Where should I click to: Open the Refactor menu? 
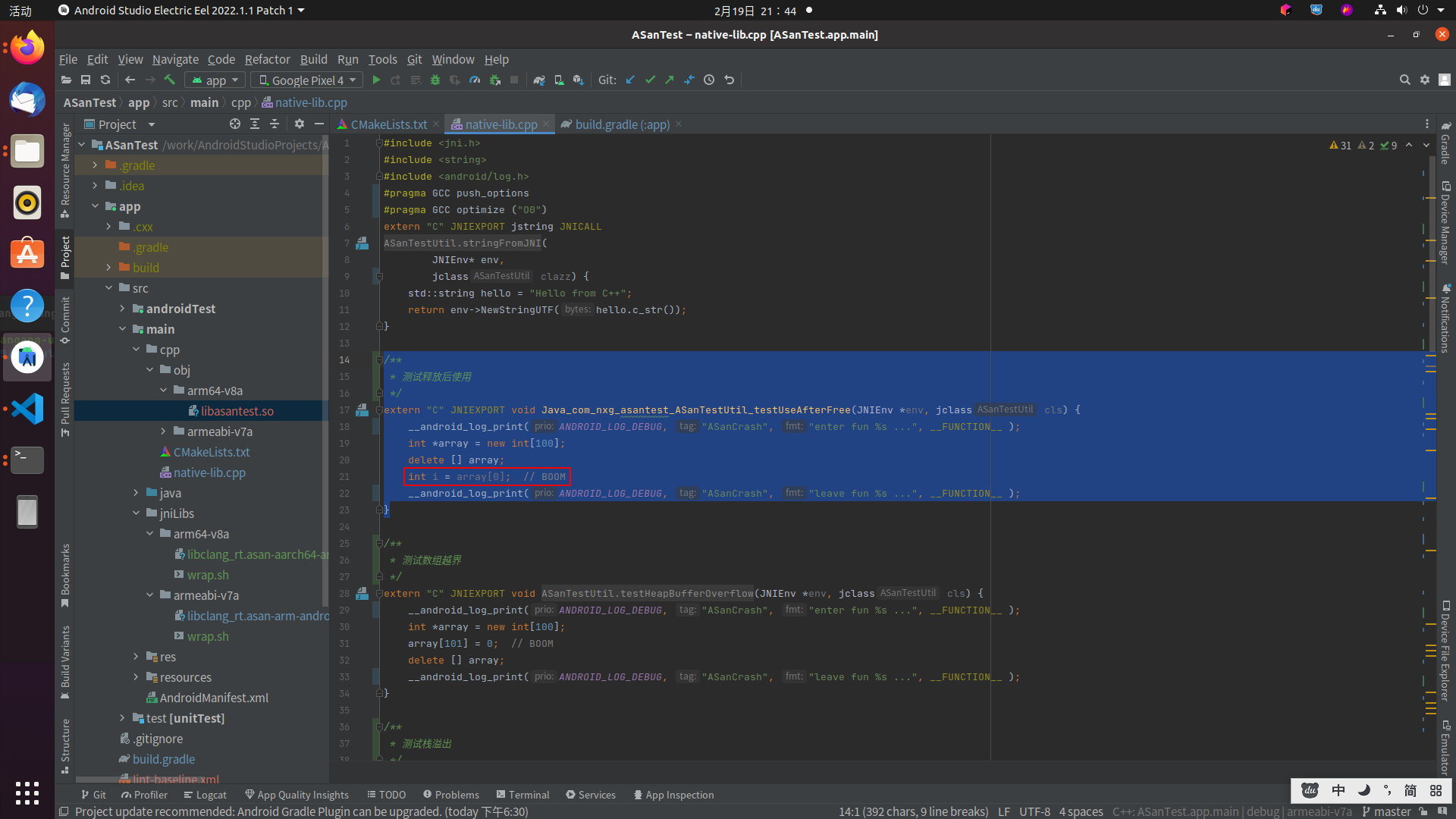[267, 59]
